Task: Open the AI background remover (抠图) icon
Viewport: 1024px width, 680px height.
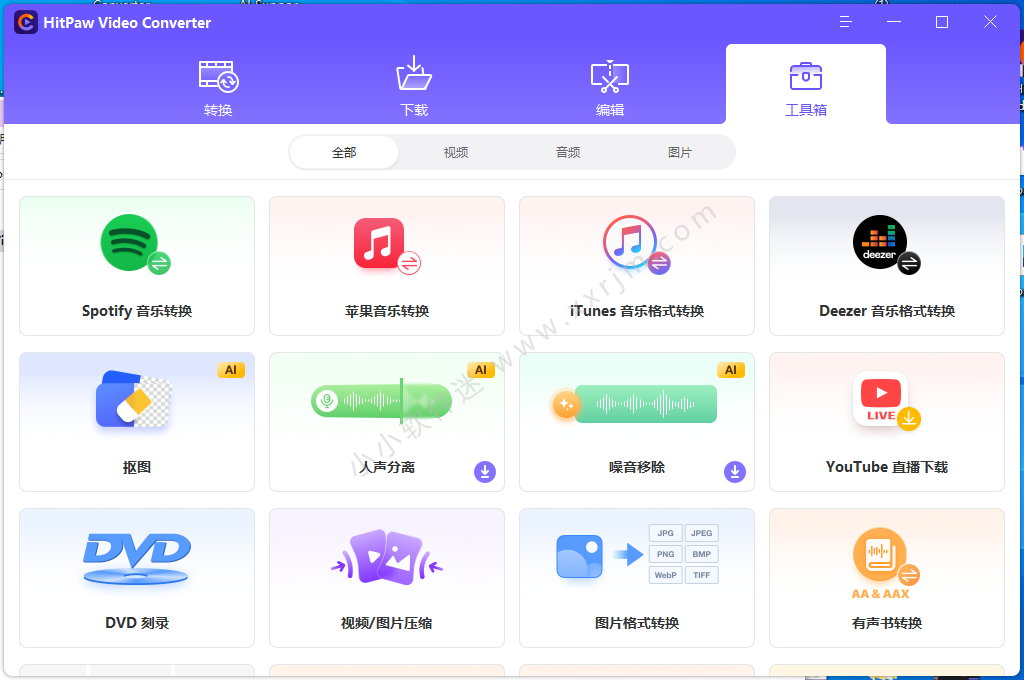Action: pos(134,398)
